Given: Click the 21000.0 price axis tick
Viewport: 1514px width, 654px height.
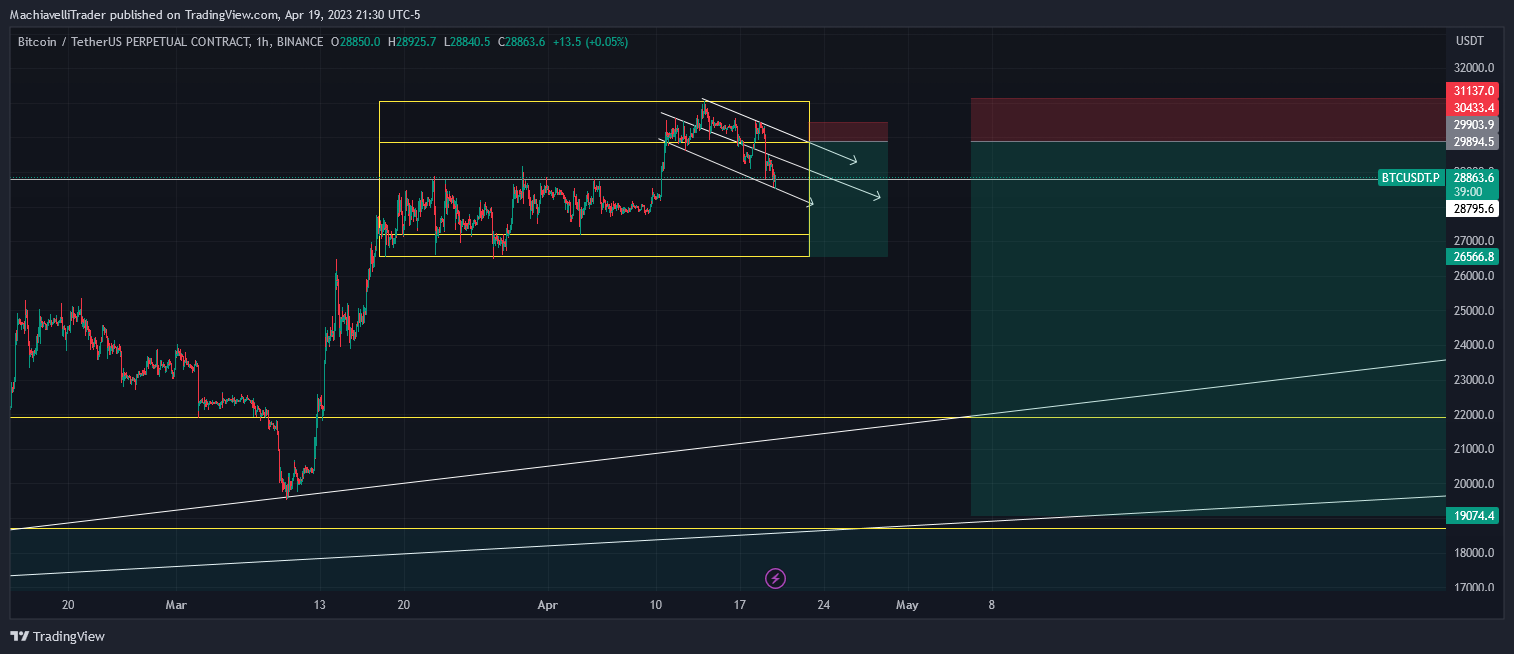Looking at the screenshot, I should tap(1474, 449).
